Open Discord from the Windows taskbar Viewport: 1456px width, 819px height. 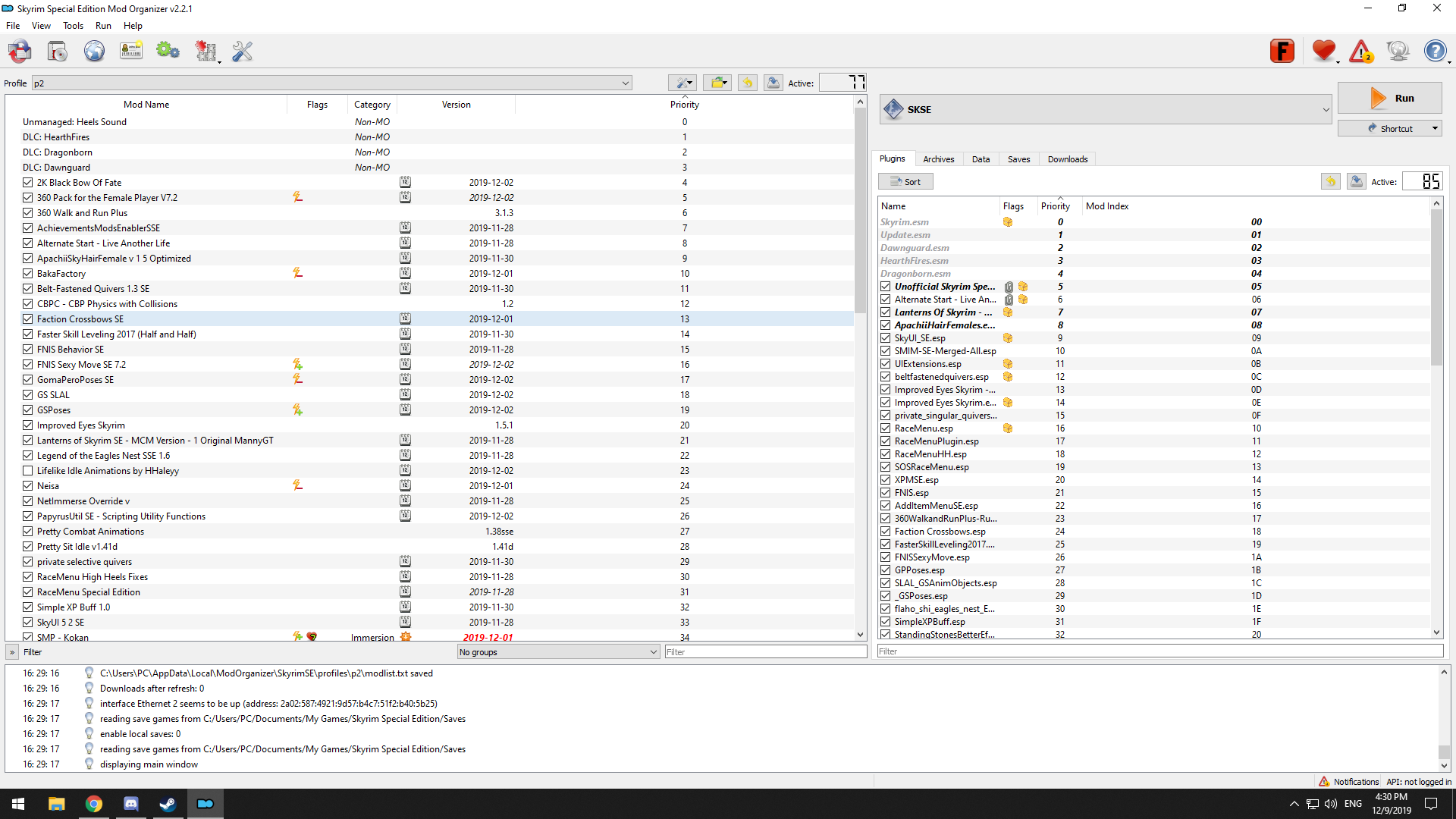pos(130,804)
